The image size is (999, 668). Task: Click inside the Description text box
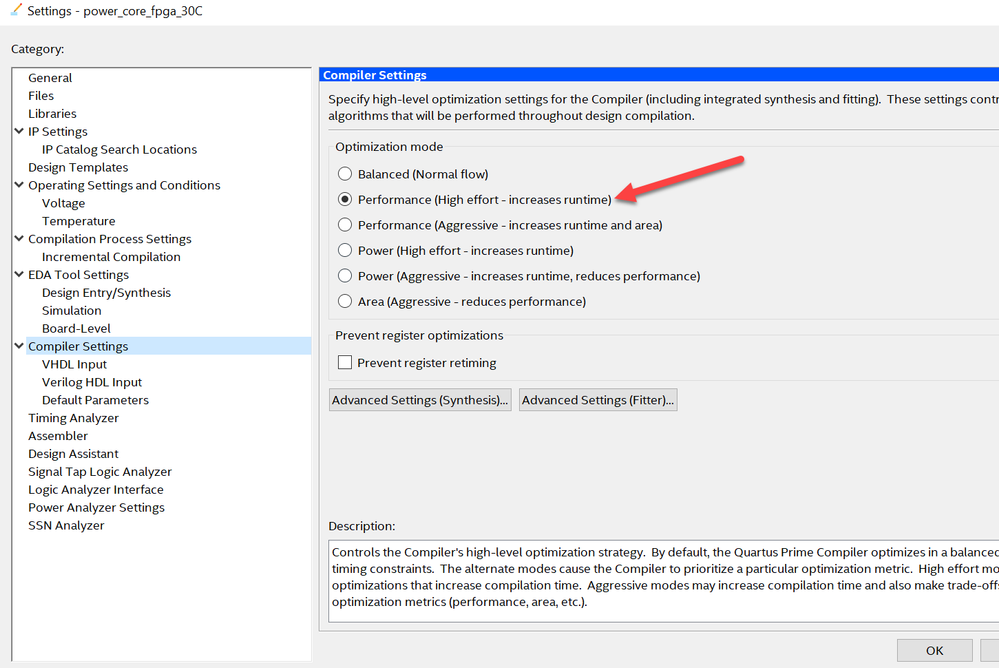point(660,580)
